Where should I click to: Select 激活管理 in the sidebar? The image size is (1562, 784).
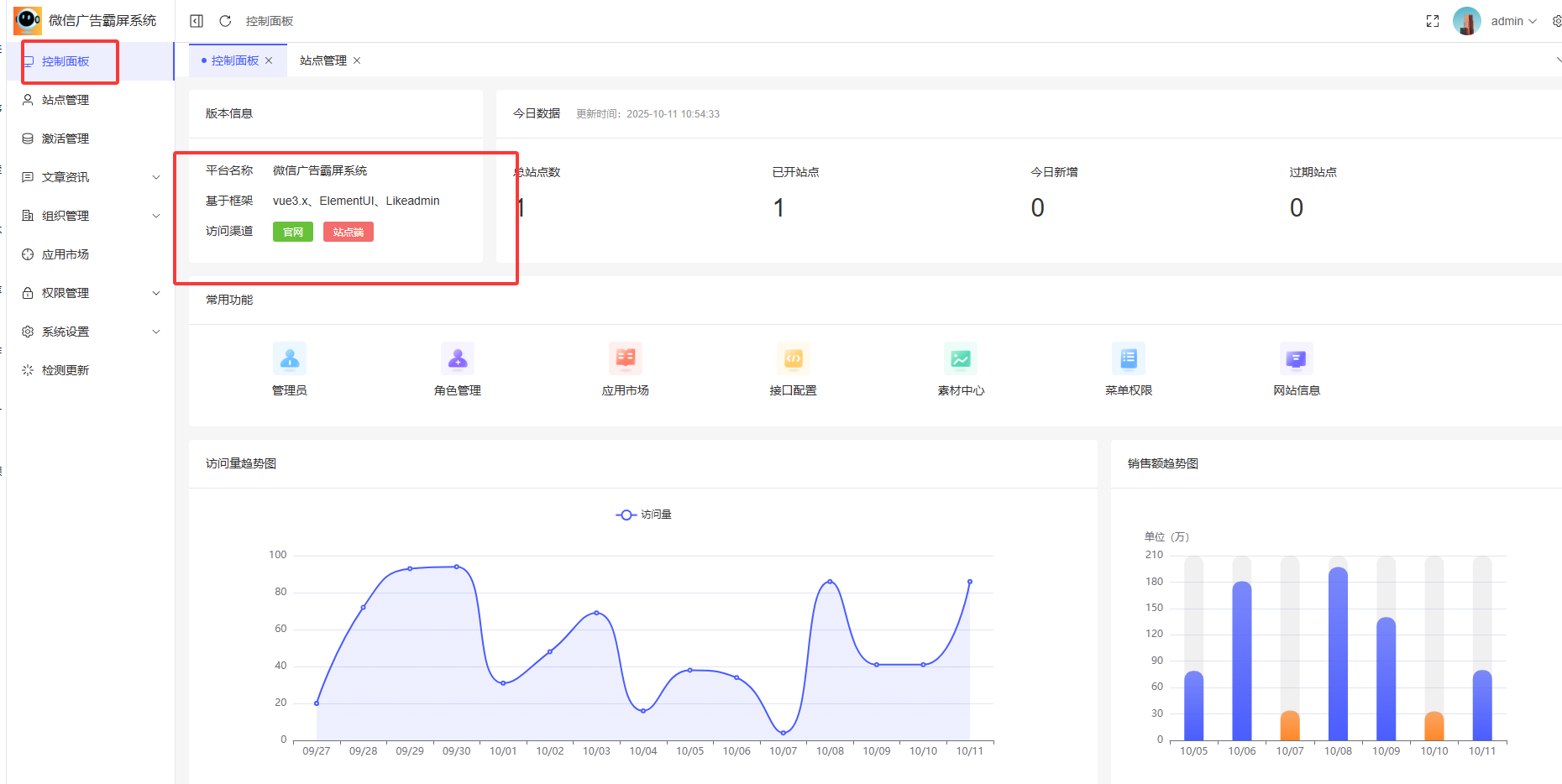click(x=66, y=139)
